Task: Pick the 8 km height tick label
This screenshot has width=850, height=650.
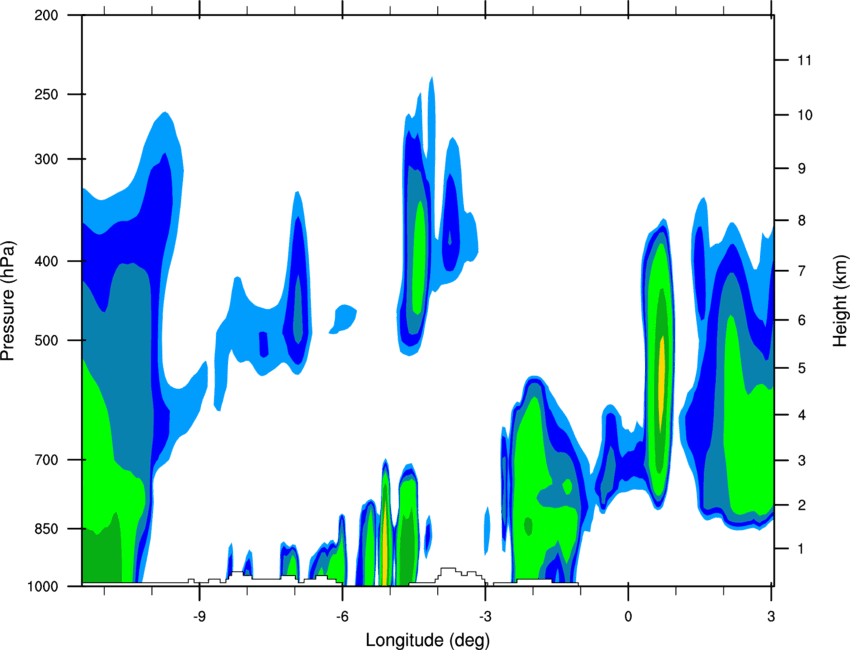Action: coord(801,221)
